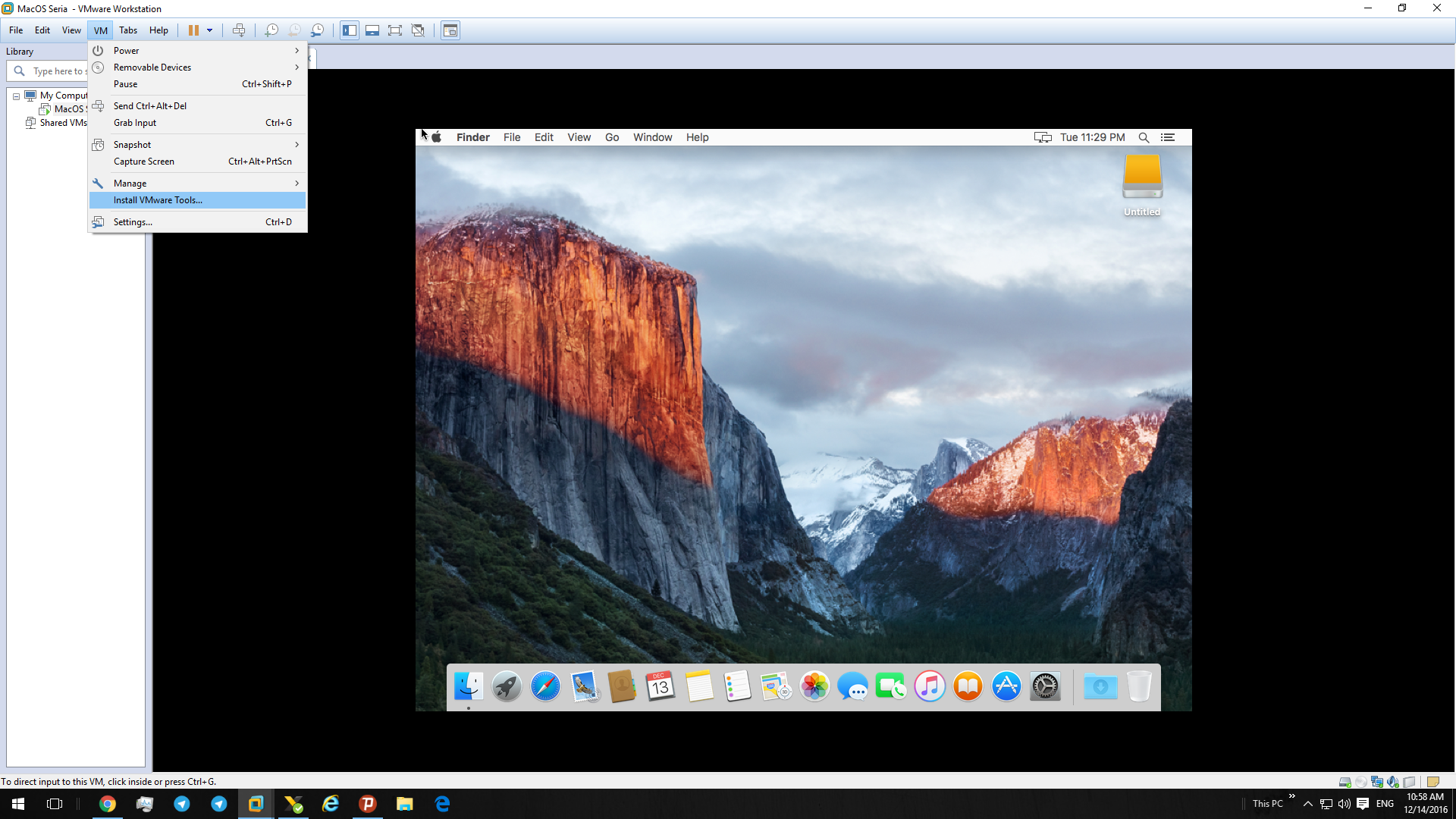Toggle the Unity mode toolbar icon
1456x819 pixels.
tap(418, 30)
